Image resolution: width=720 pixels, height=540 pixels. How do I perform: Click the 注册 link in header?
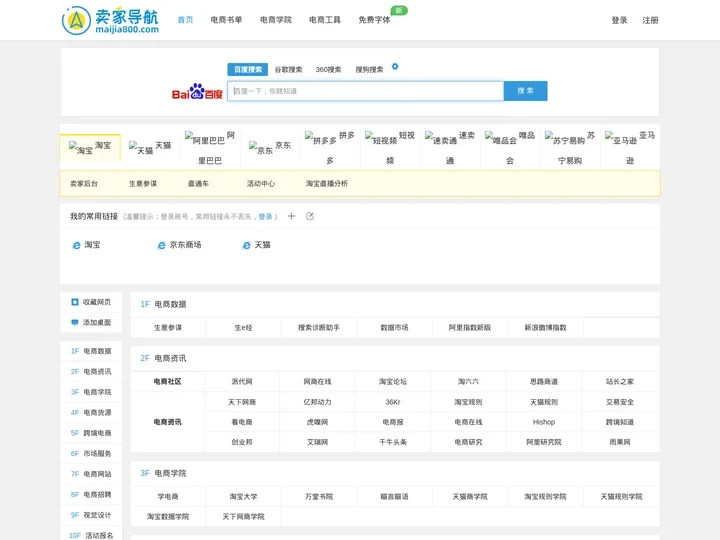coord(650,20)
